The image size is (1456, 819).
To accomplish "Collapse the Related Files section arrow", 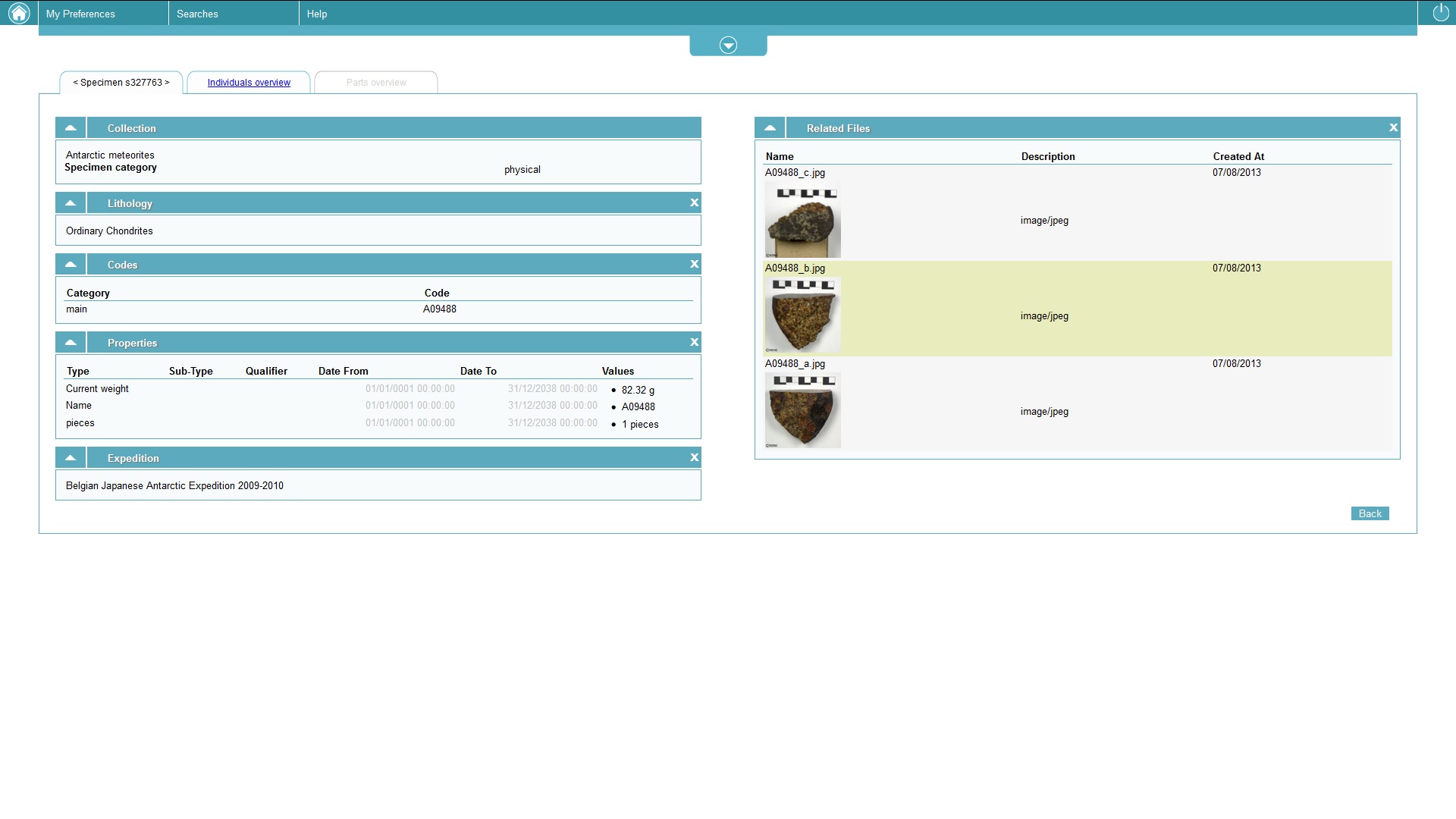I will pos(770,127).
